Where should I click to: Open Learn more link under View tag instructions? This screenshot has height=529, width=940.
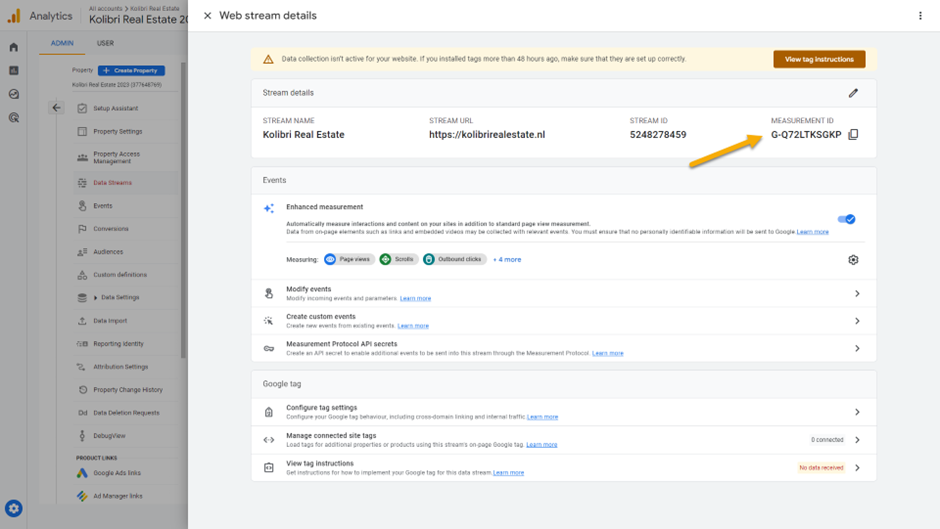(x=508, y=473)
